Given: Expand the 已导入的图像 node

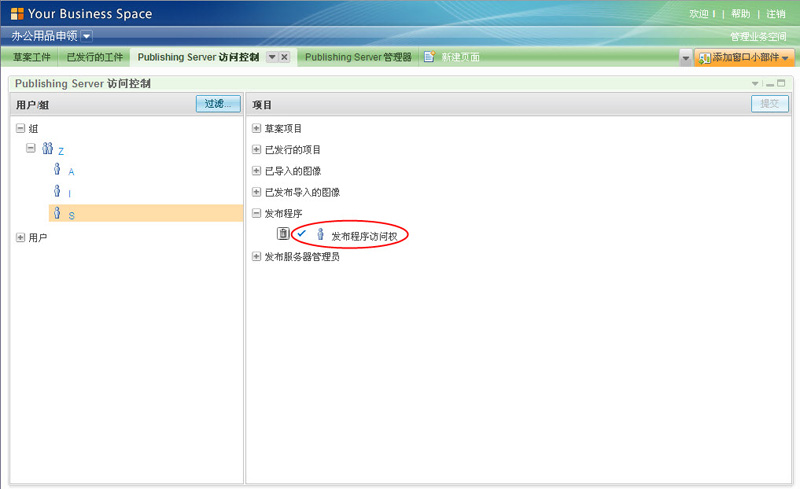Looking at the screenshot, I should point(257,171).
